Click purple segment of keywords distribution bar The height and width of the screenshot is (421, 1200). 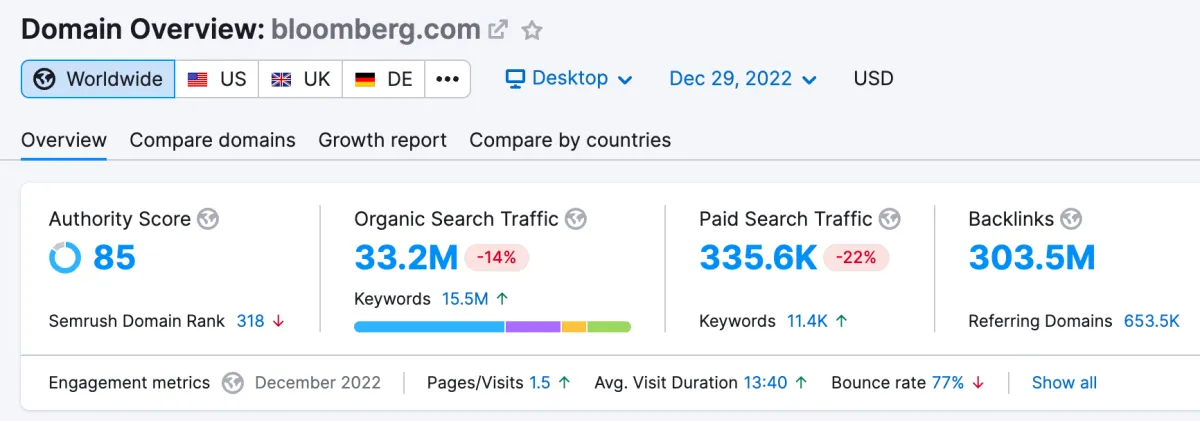[533, 326]
